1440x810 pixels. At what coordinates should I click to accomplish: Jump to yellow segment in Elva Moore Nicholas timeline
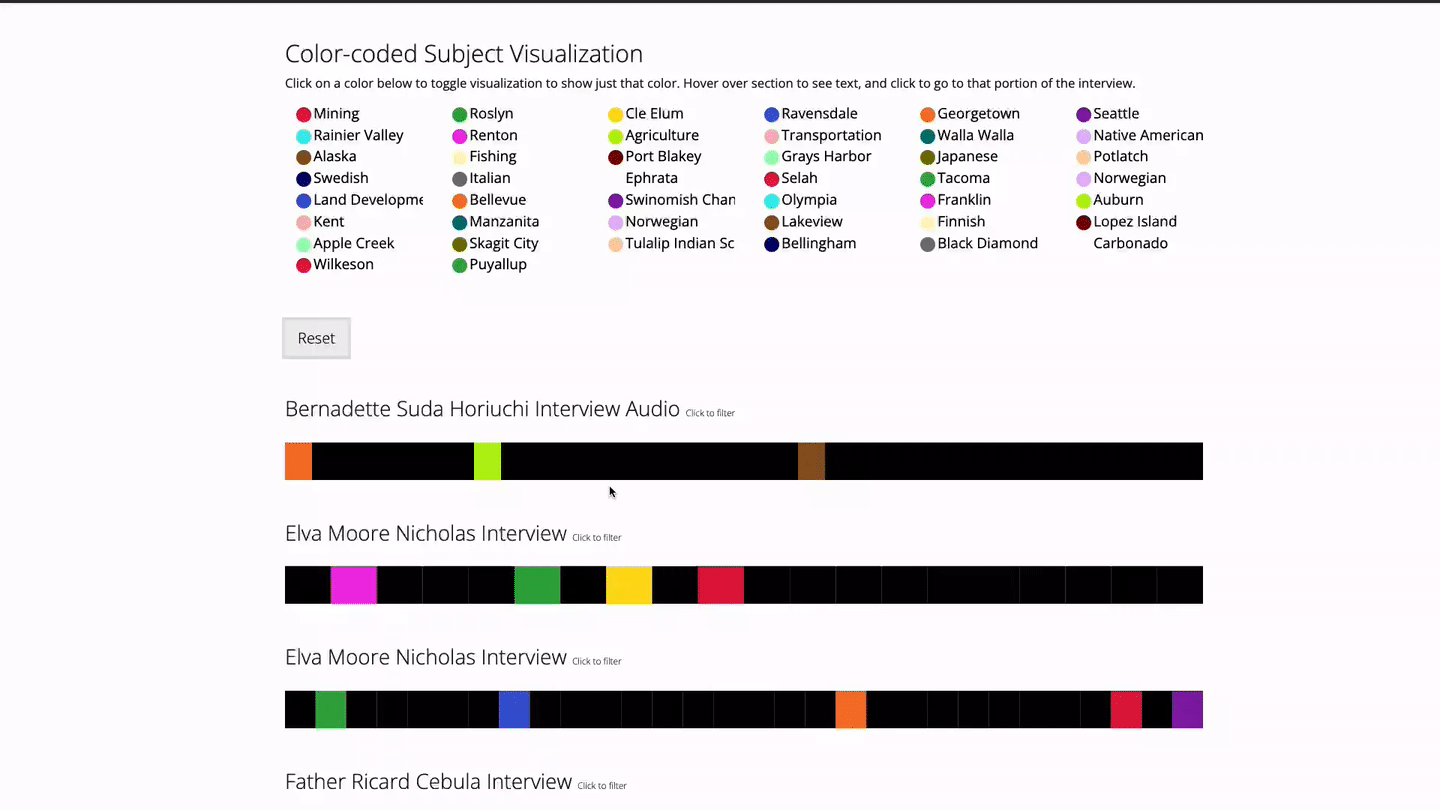[629, 585]
